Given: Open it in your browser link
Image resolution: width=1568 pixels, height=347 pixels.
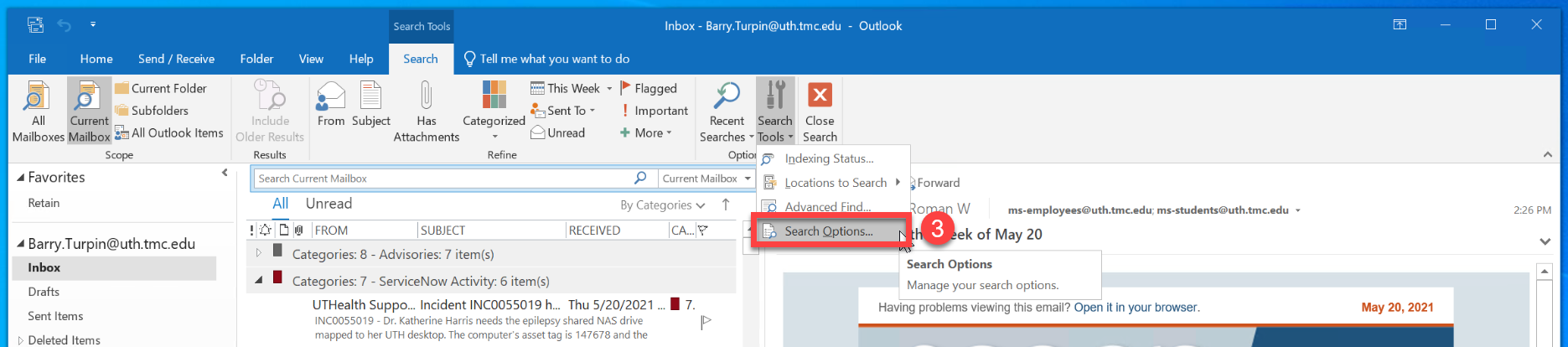Looking at the screenshot, I should 1136,308.
